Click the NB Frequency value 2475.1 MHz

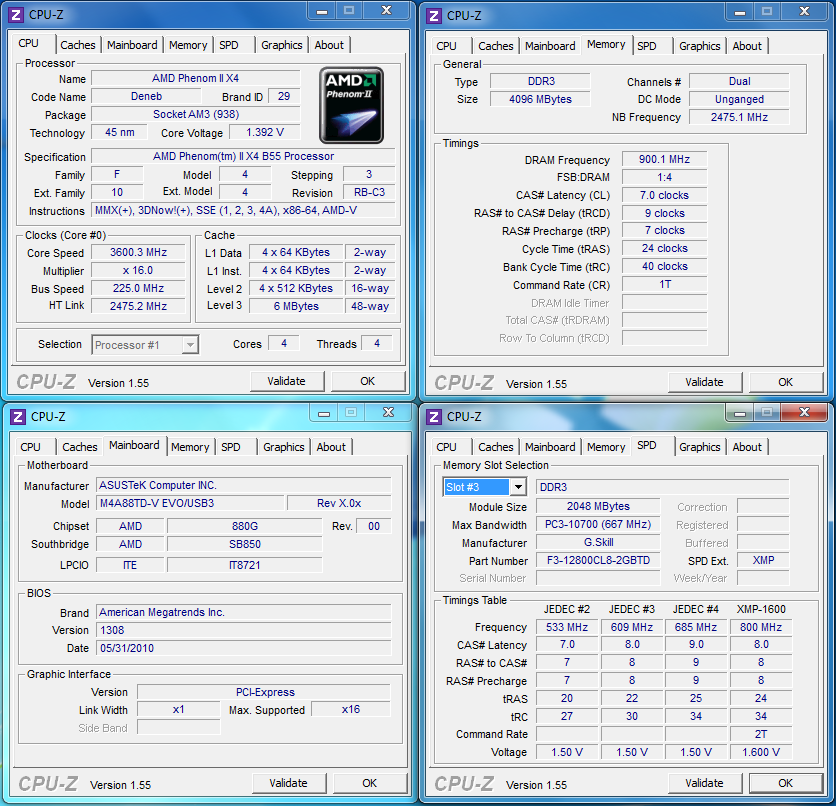(x=739, y=117)
